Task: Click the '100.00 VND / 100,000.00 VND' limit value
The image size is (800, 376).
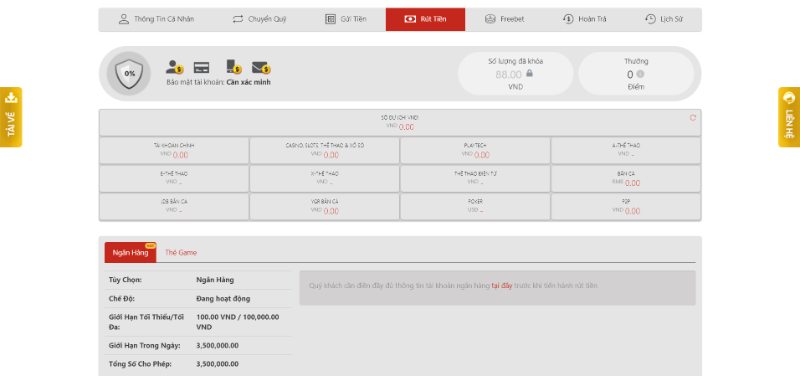Action: [x=238, y=322]
